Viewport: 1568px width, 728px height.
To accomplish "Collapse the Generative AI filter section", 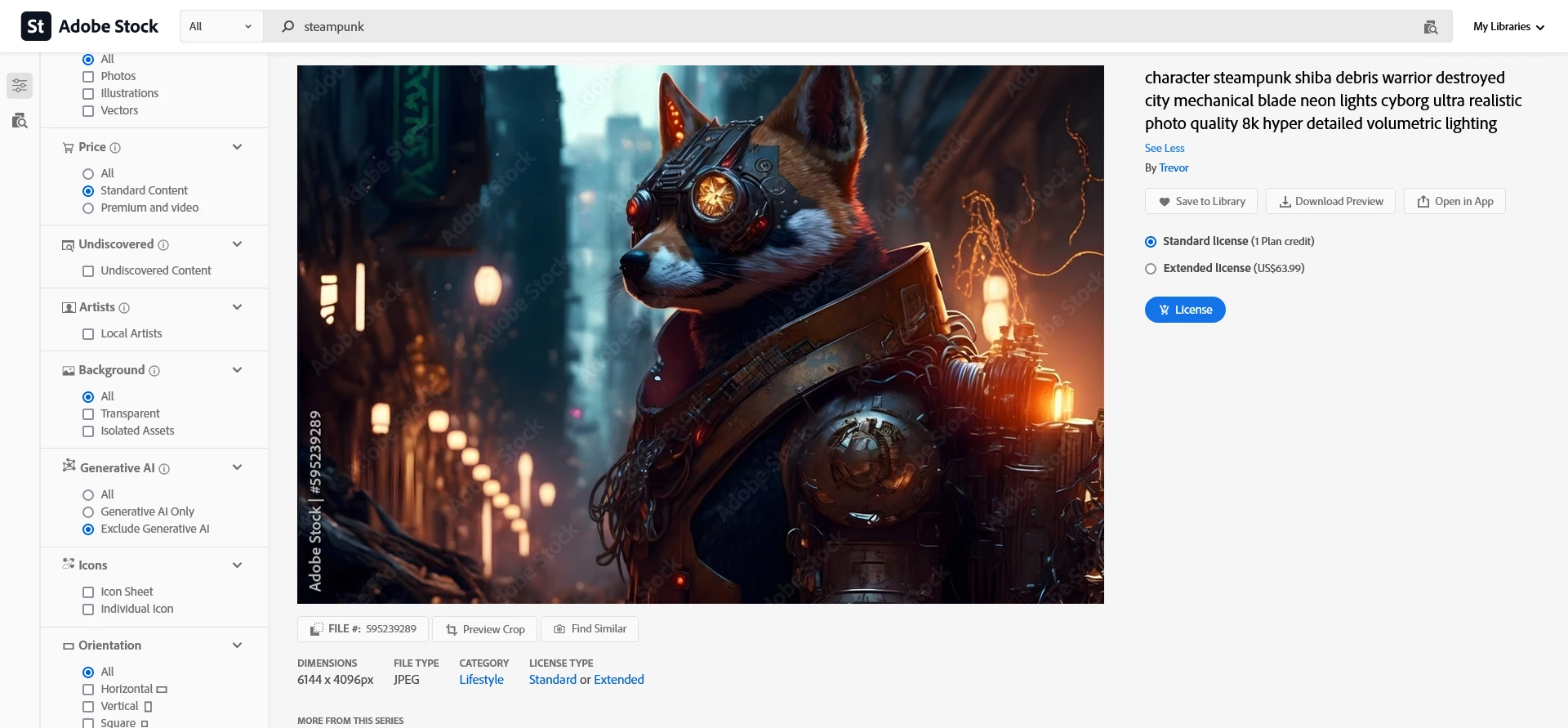I will (x=237, y=467).
